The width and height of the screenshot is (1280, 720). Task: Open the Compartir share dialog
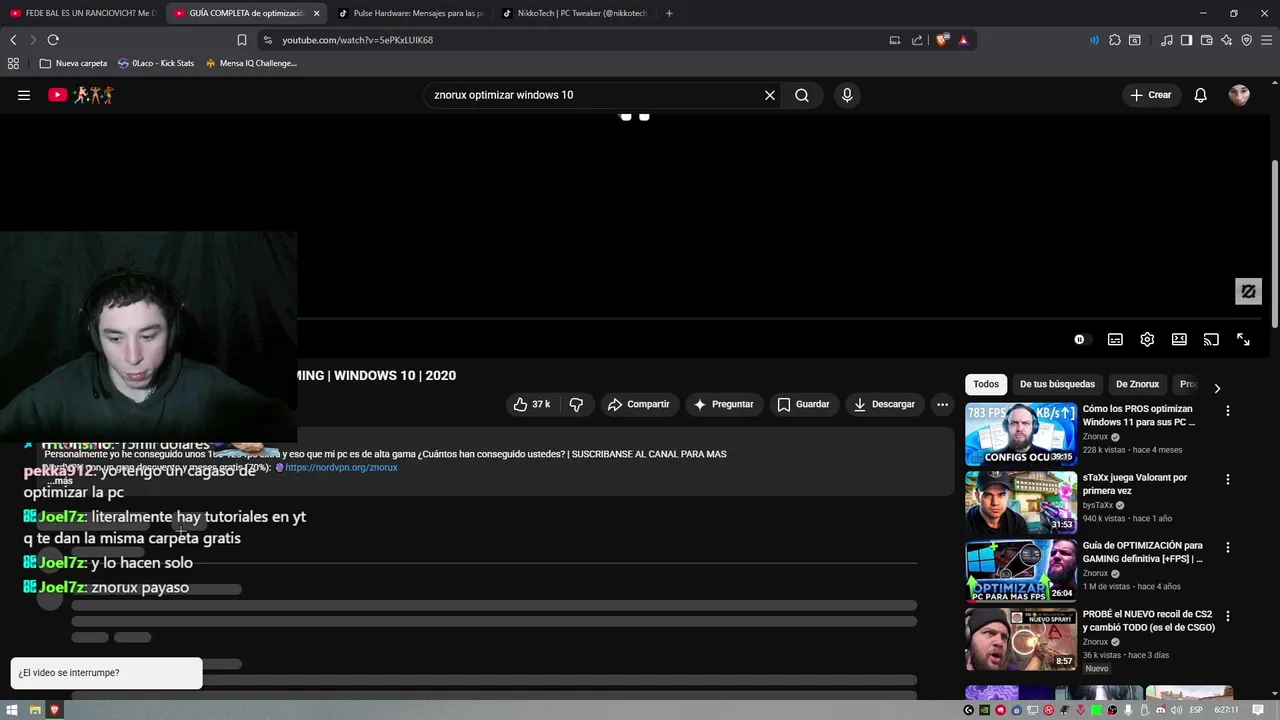coord(638,404)
